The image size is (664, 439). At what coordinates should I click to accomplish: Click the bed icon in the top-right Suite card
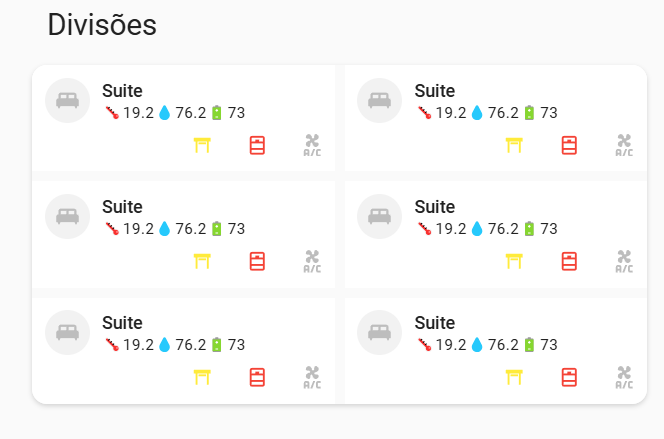point(379,100)
